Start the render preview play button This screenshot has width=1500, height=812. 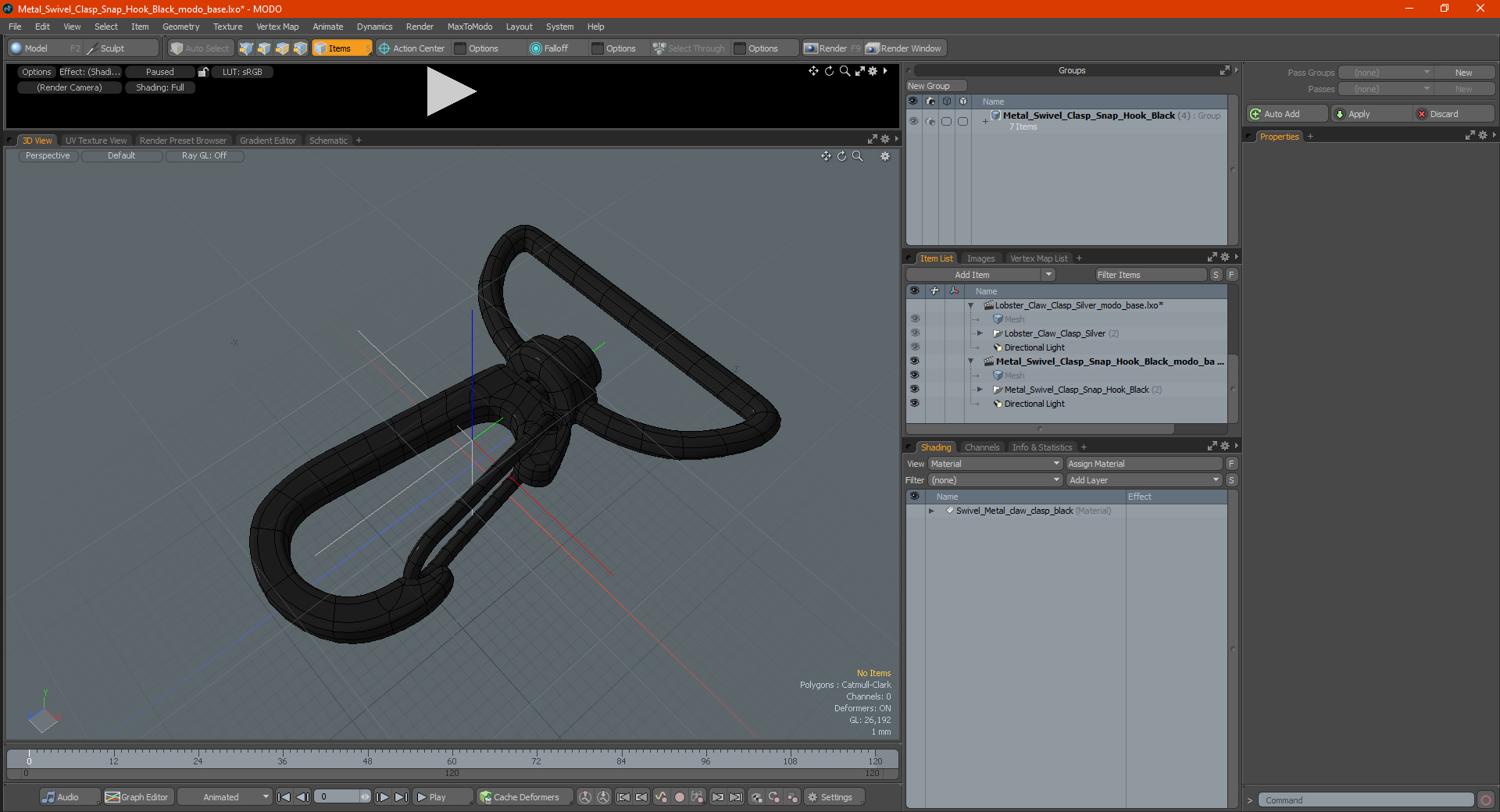pos(451,91)
